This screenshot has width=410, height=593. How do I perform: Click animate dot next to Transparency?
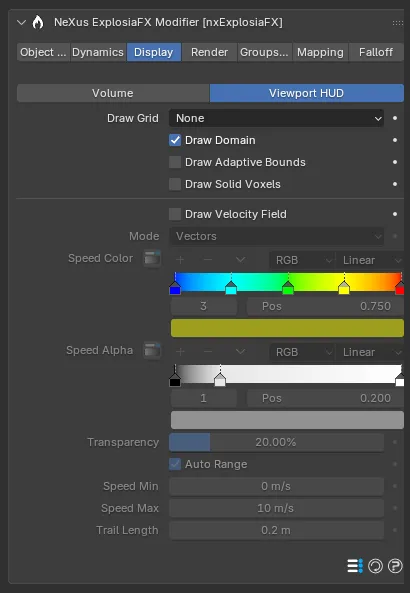[x=395, y=442]
